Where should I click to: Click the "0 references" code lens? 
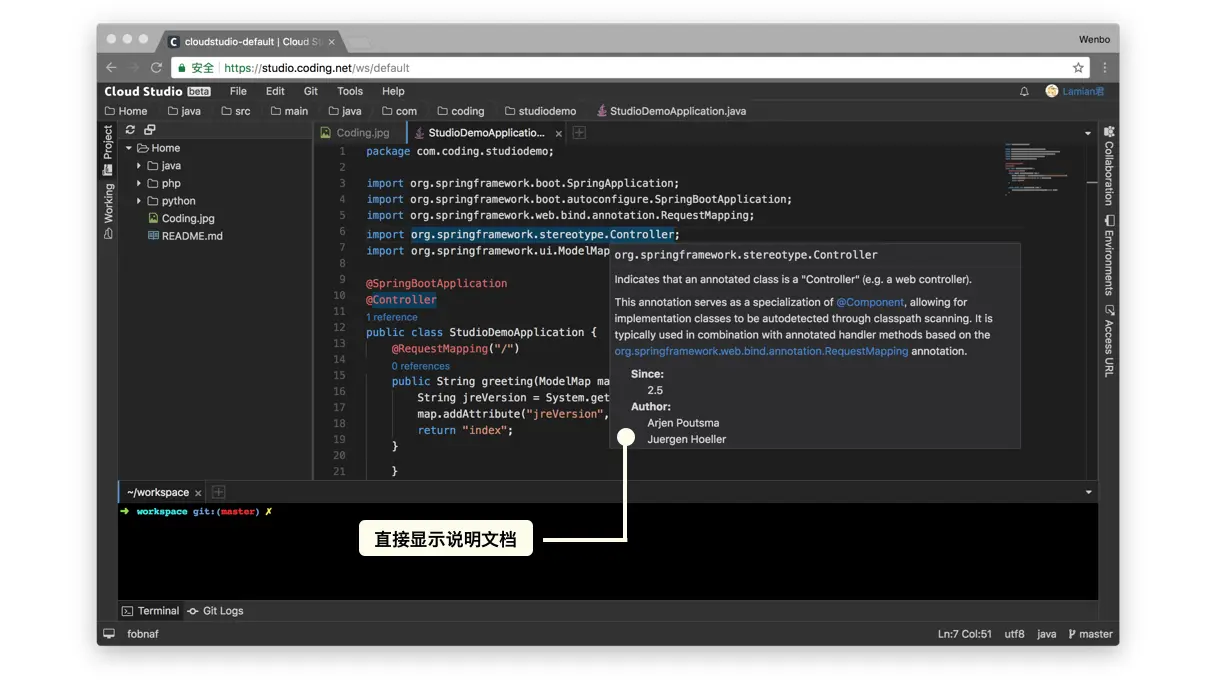click(421, 366)
